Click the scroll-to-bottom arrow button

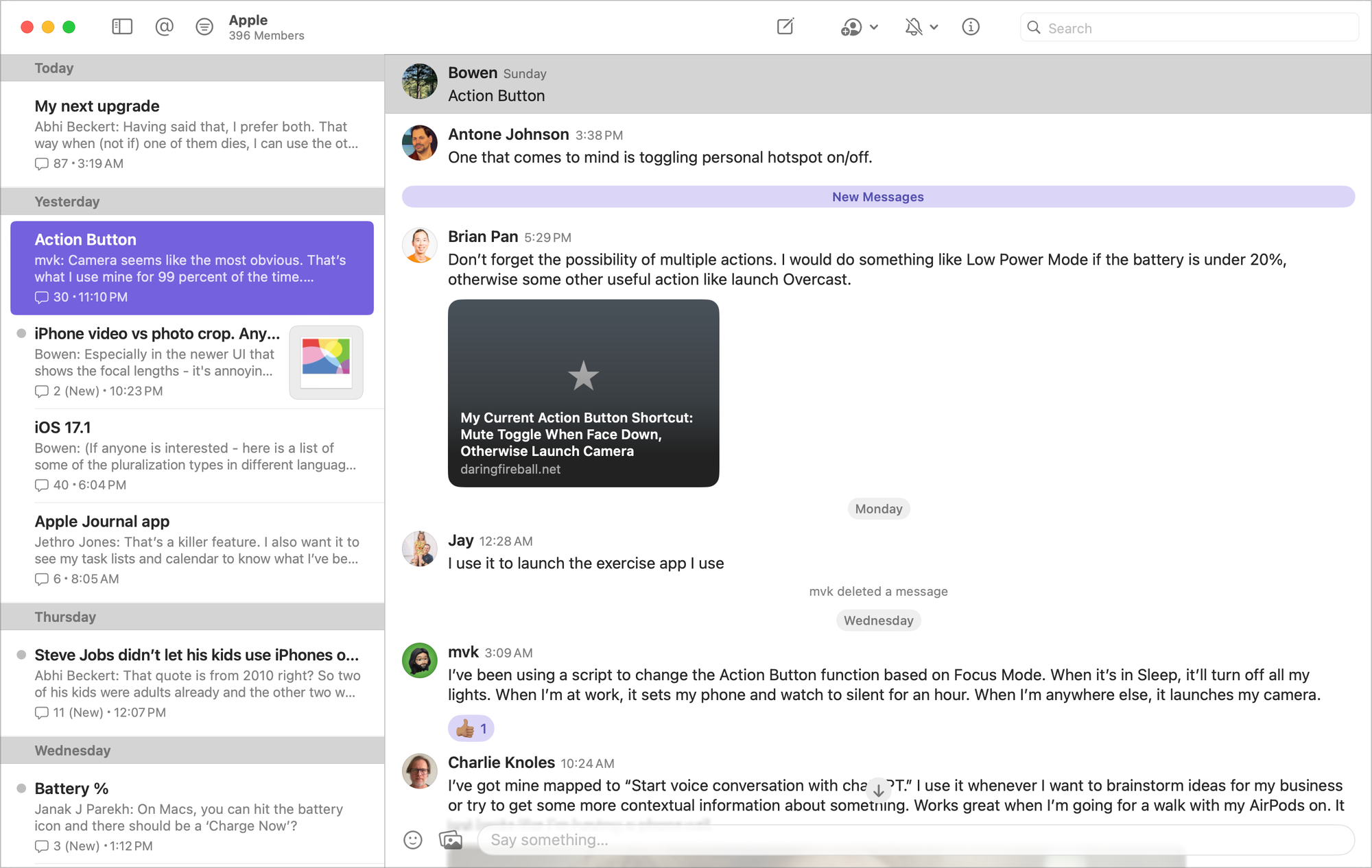point(878,791)
